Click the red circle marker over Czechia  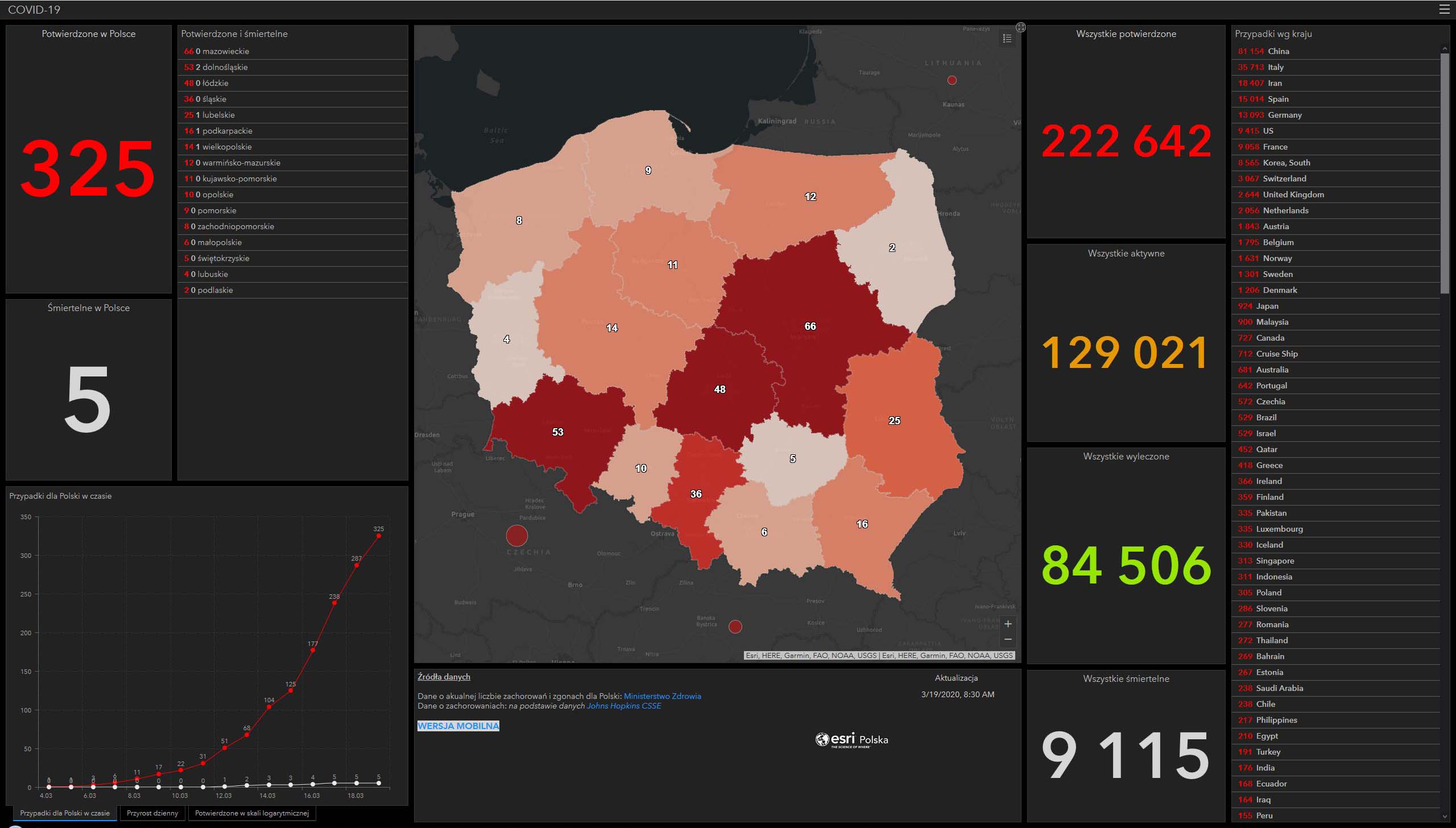(517, 535)
